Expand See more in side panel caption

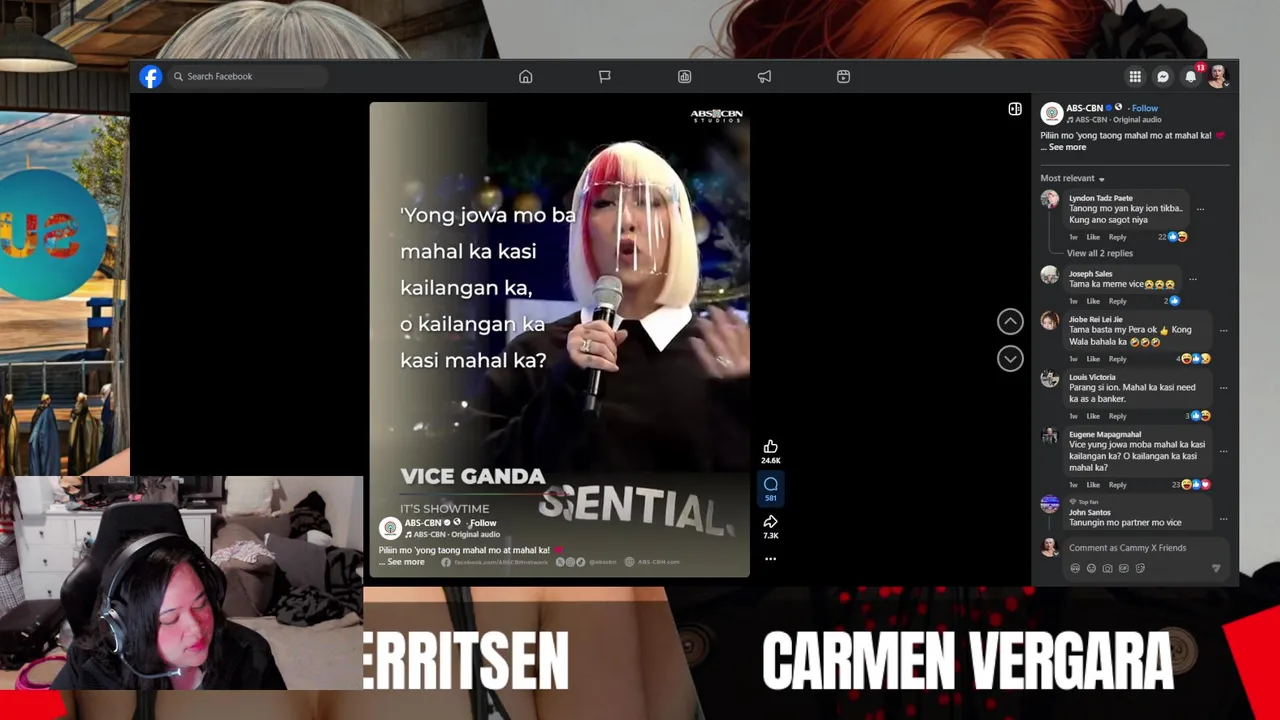point(1067,147)
